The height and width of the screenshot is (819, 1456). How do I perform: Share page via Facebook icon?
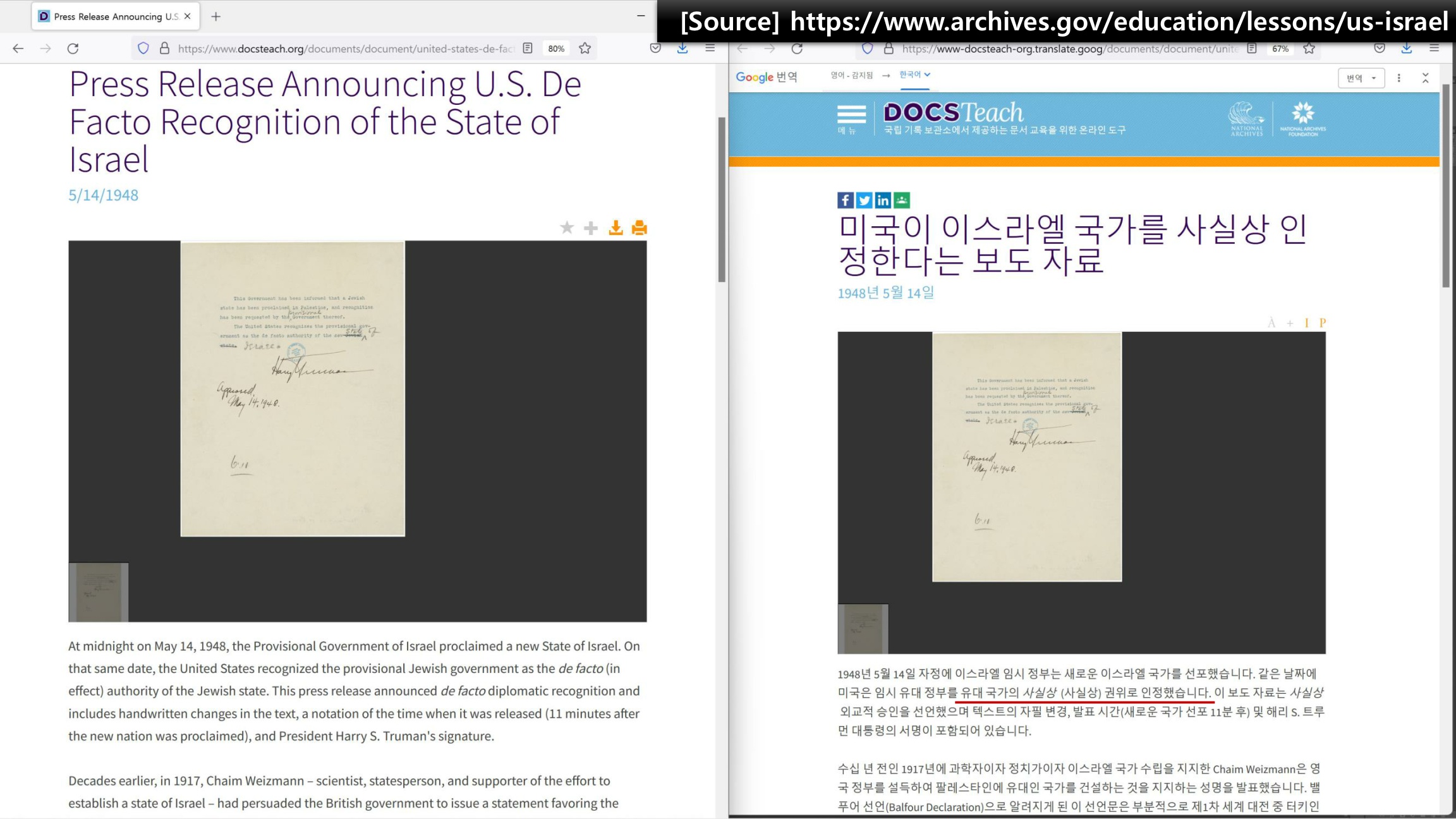(x=846, y=200)
